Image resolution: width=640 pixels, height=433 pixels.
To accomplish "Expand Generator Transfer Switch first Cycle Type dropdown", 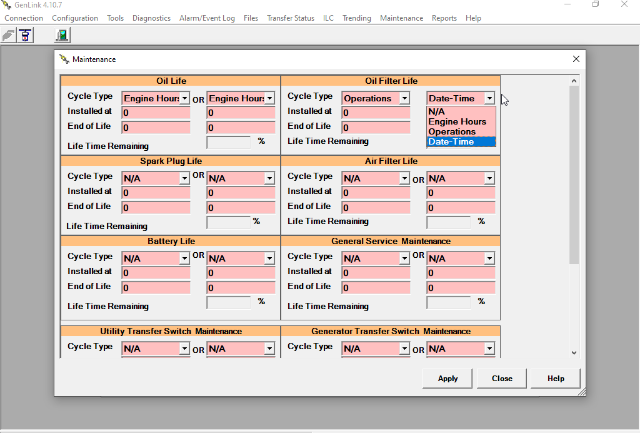I will [404, 349].
